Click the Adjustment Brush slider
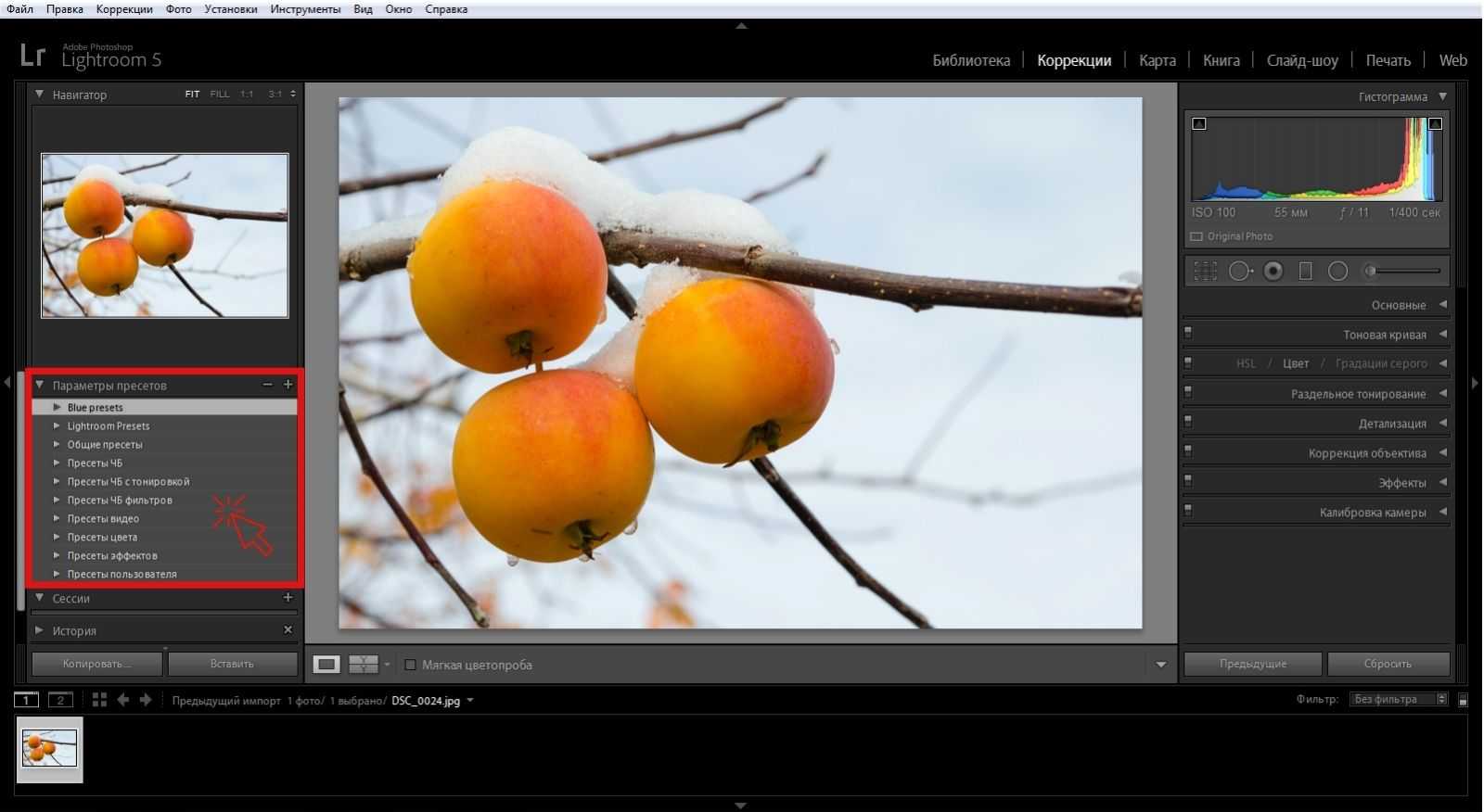The height and width of the screenshot is (812, 1484). point(1403,271)
